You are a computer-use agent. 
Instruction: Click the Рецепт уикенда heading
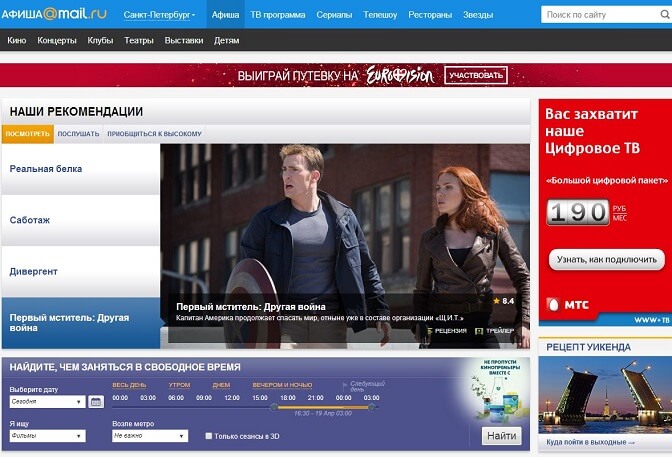pyautogui.click(x=588, y=347)
